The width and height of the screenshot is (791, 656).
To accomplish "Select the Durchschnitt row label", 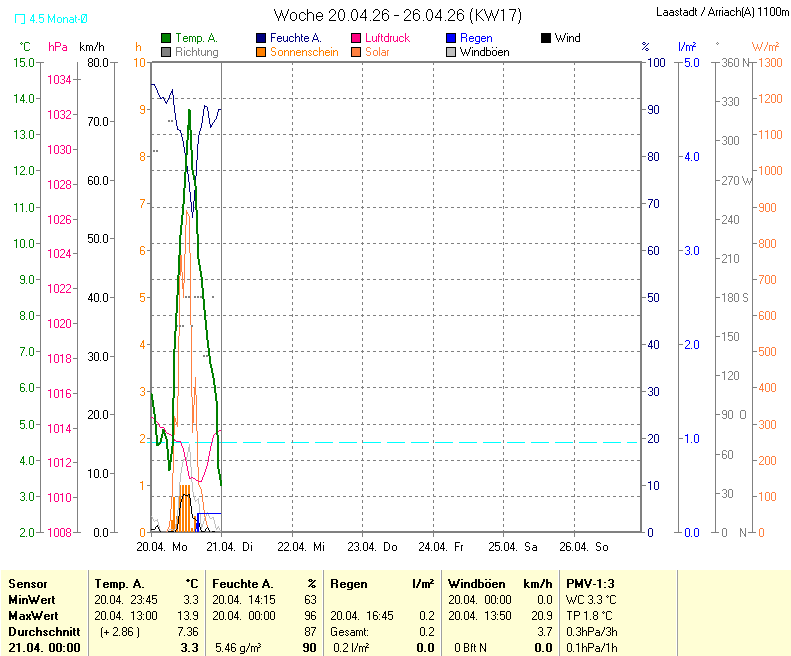I will (39, 632).
